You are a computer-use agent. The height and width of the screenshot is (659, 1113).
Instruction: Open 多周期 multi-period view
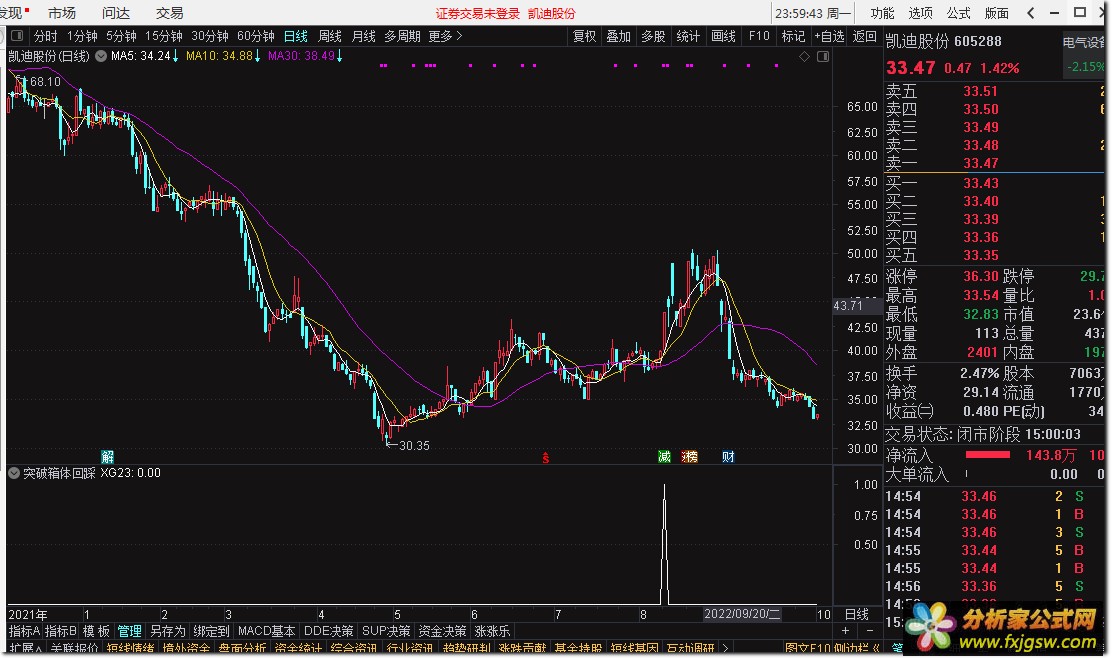[402, 36]
